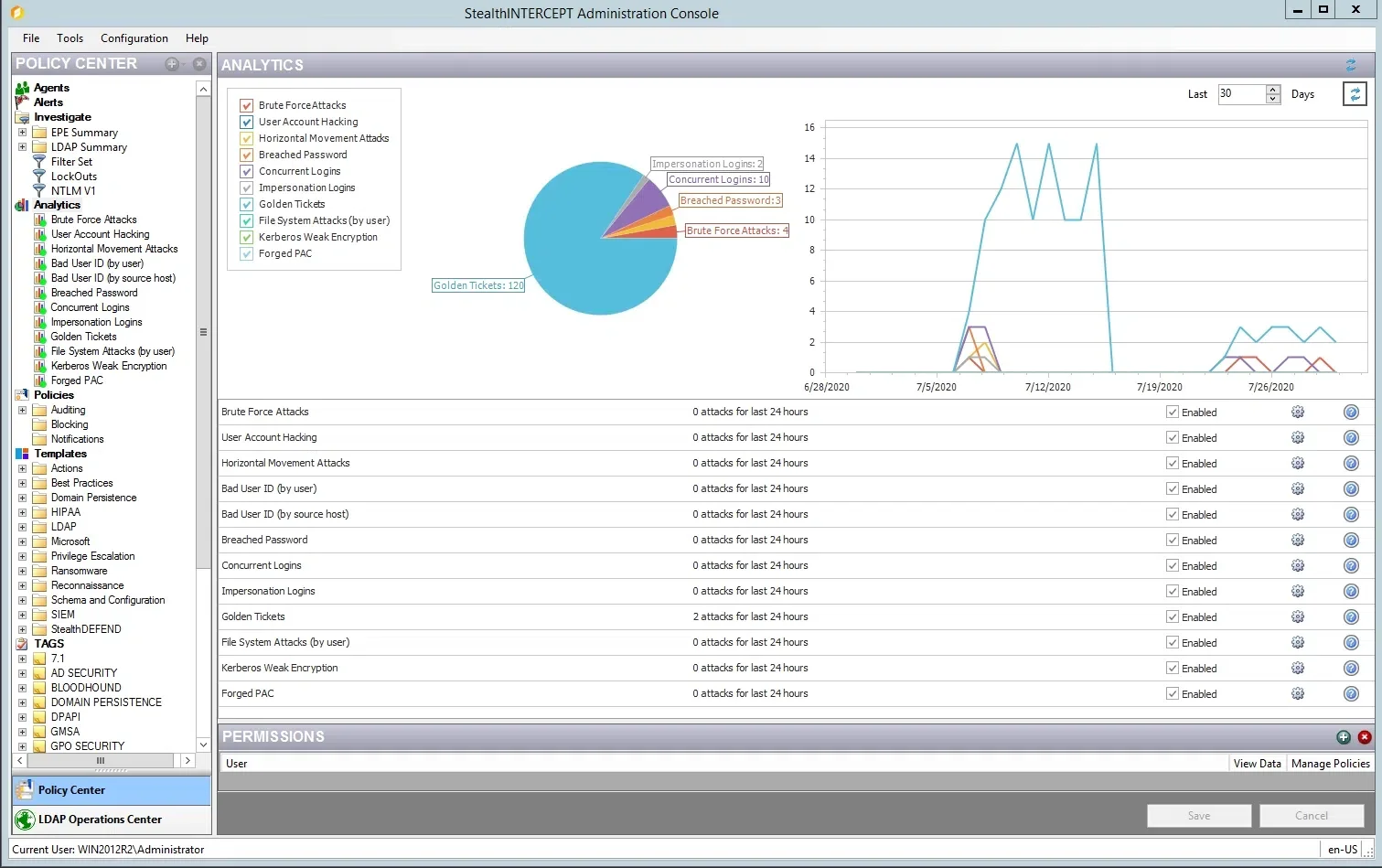Screen dimensions: 1382x868
Task: Click the Policy Center navigation button
Action: tap(112, 790)
